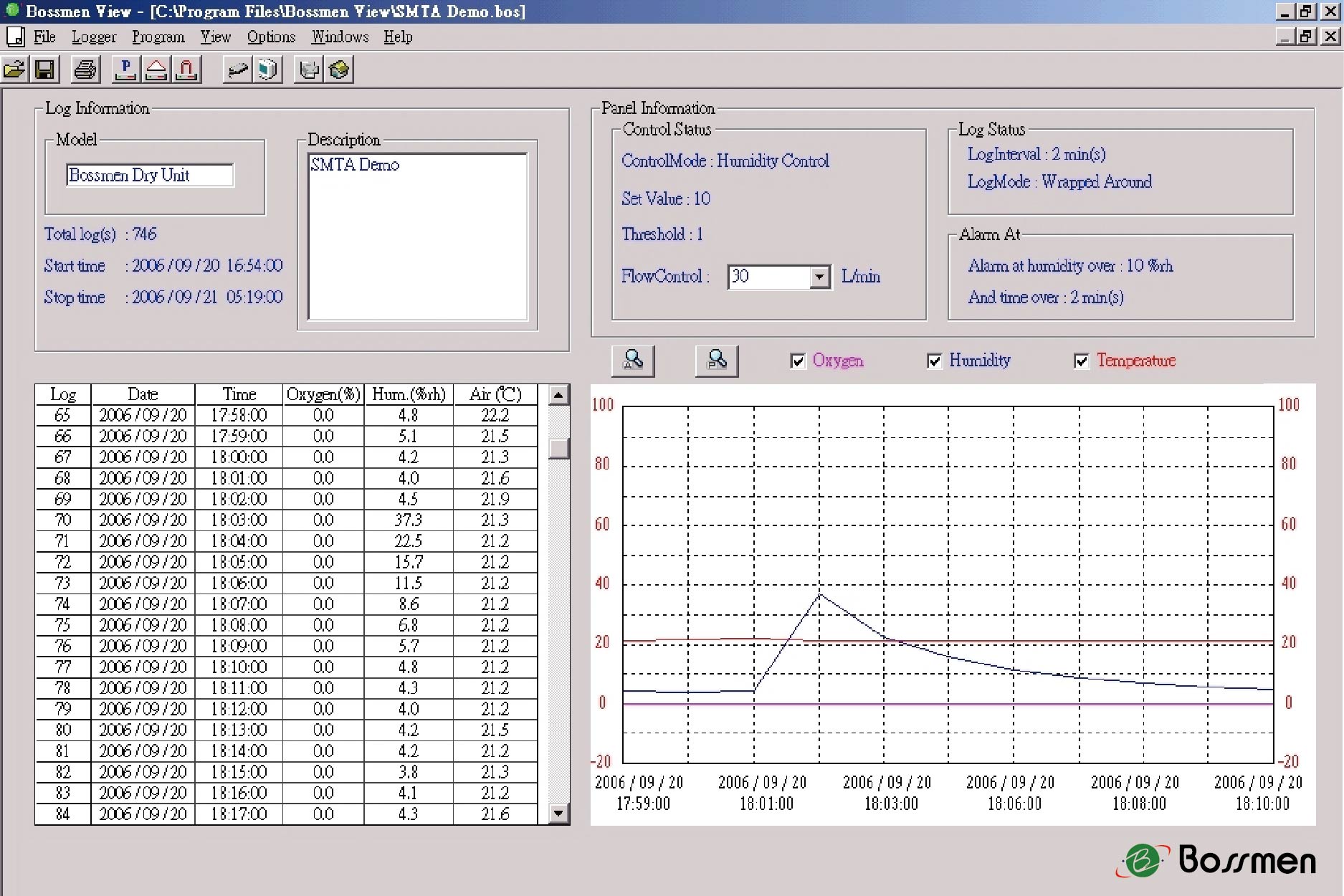Open the Options menu
1344x896 pixels.
(x=271, y=37)
